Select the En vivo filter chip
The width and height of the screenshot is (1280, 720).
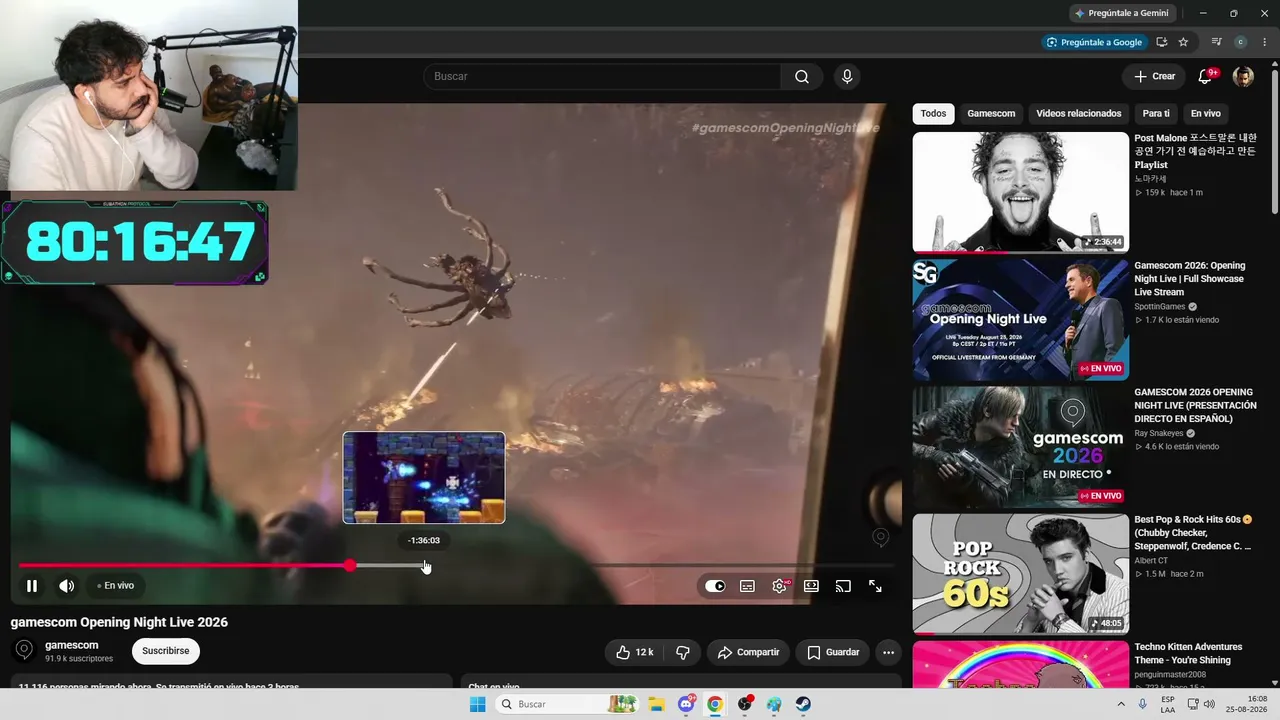click(1205, 114)
